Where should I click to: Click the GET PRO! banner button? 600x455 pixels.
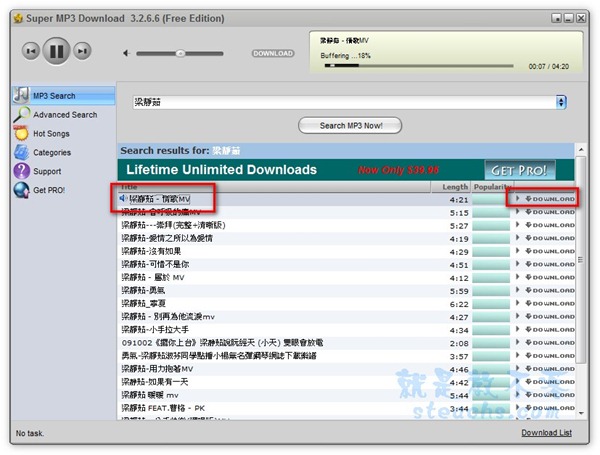pyautogui.click(x=519, y=169)
